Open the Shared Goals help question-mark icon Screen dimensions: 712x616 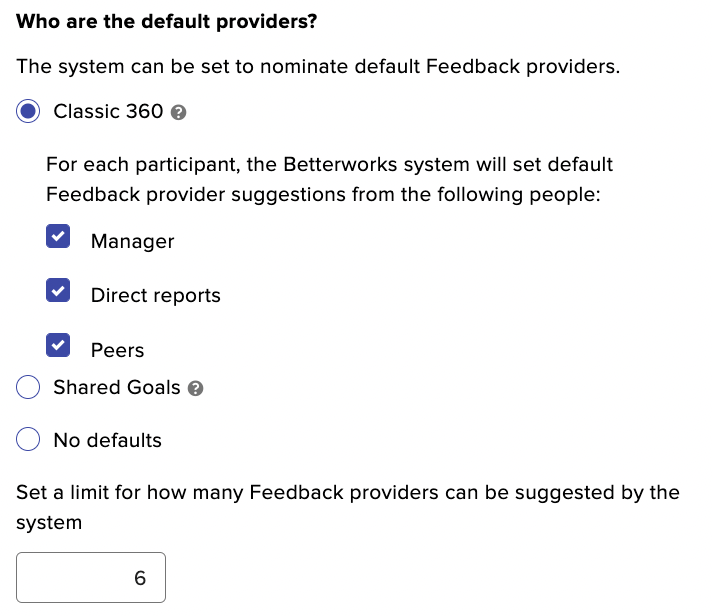pyautogui.click(x=196, y=388)
